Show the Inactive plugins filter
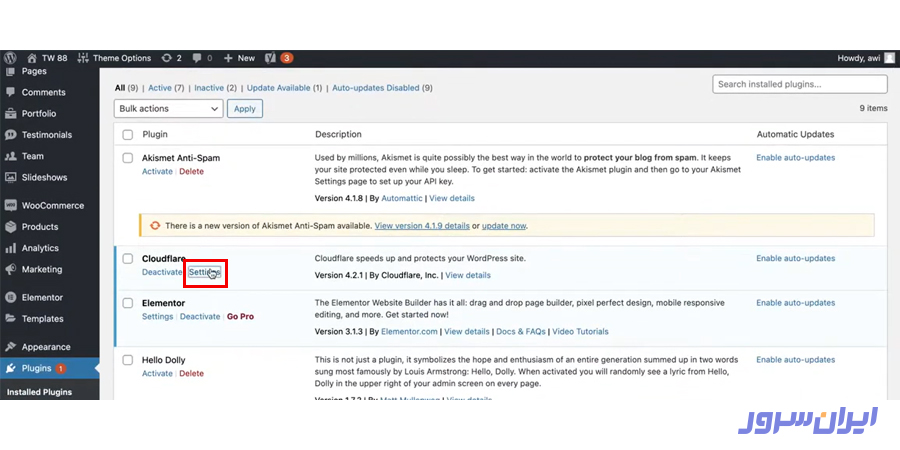The width and height of the screenshot is (900, 450). coord(209,88)
